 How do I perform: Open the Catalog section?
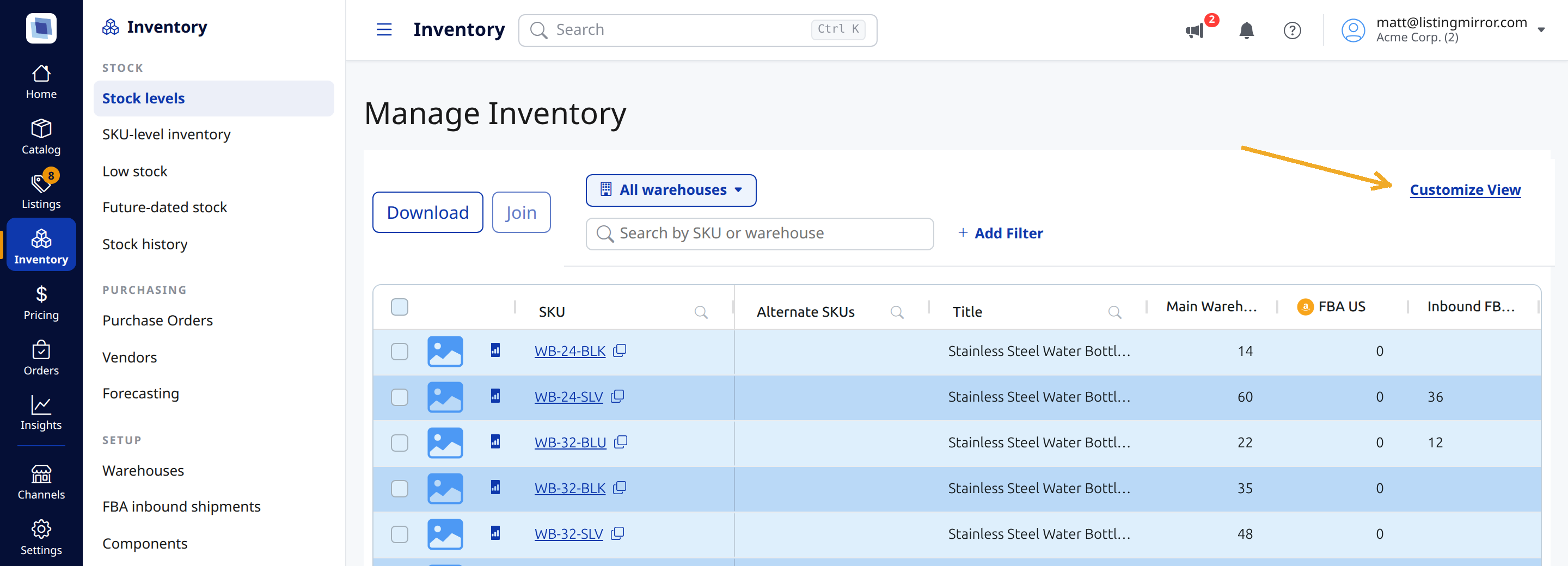point(41,137)
